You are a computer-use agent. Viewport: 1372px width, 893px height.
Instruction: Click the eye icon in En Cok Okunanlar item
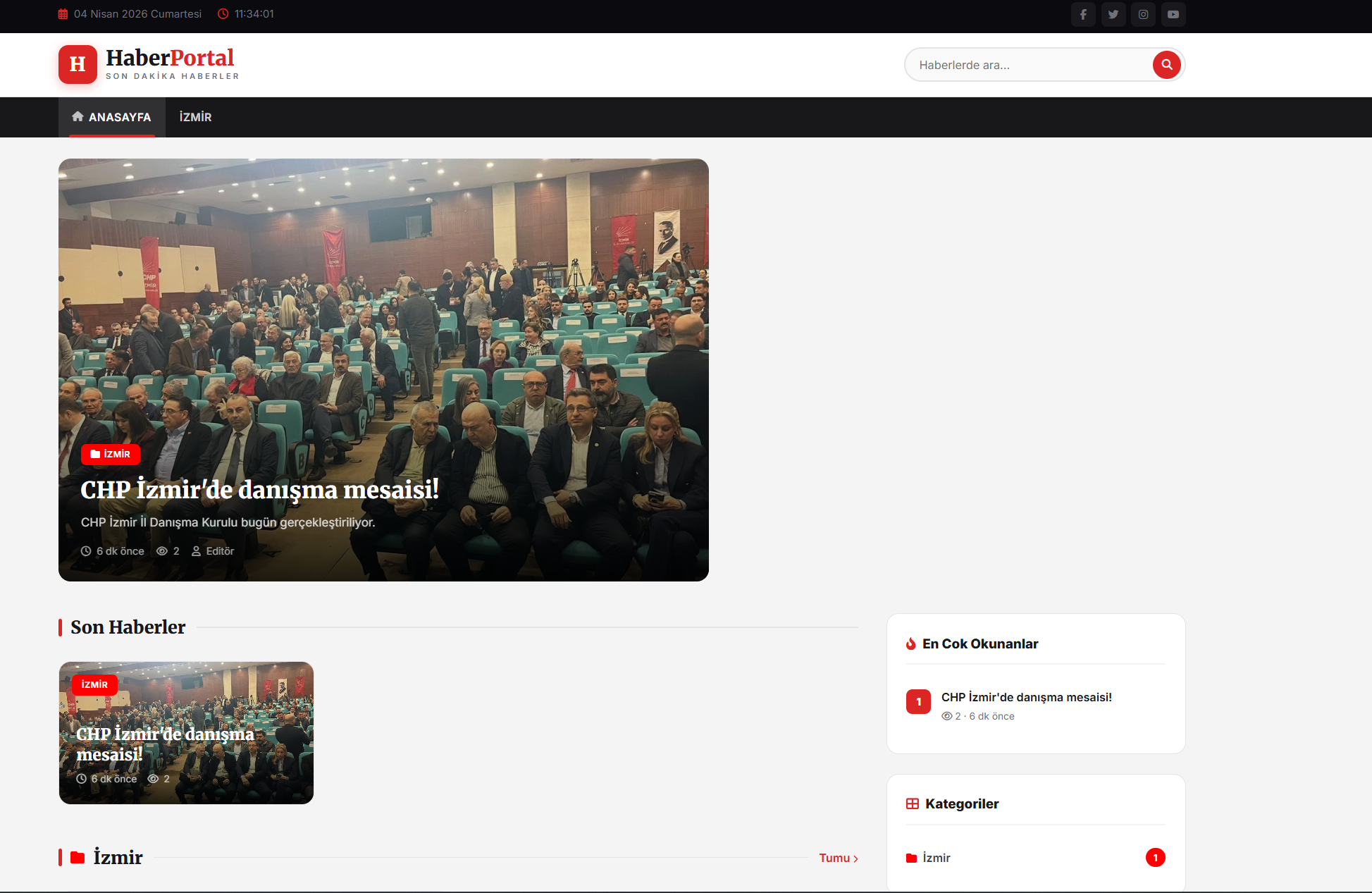946,716
